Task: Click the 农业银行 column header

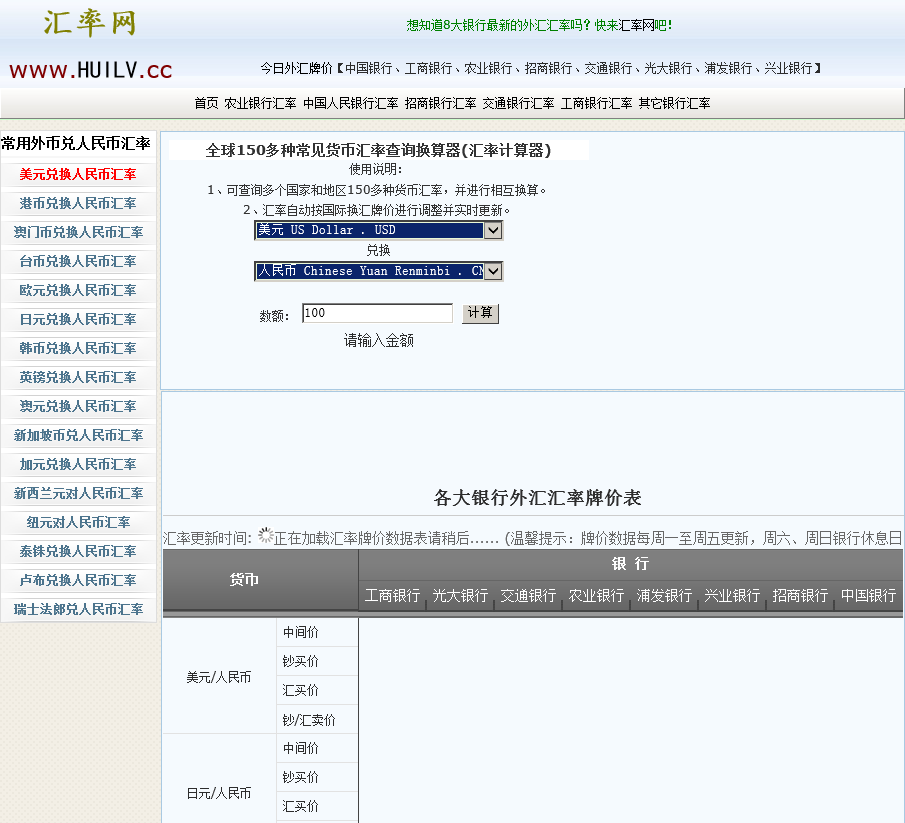Action: [x=596, y=596]
